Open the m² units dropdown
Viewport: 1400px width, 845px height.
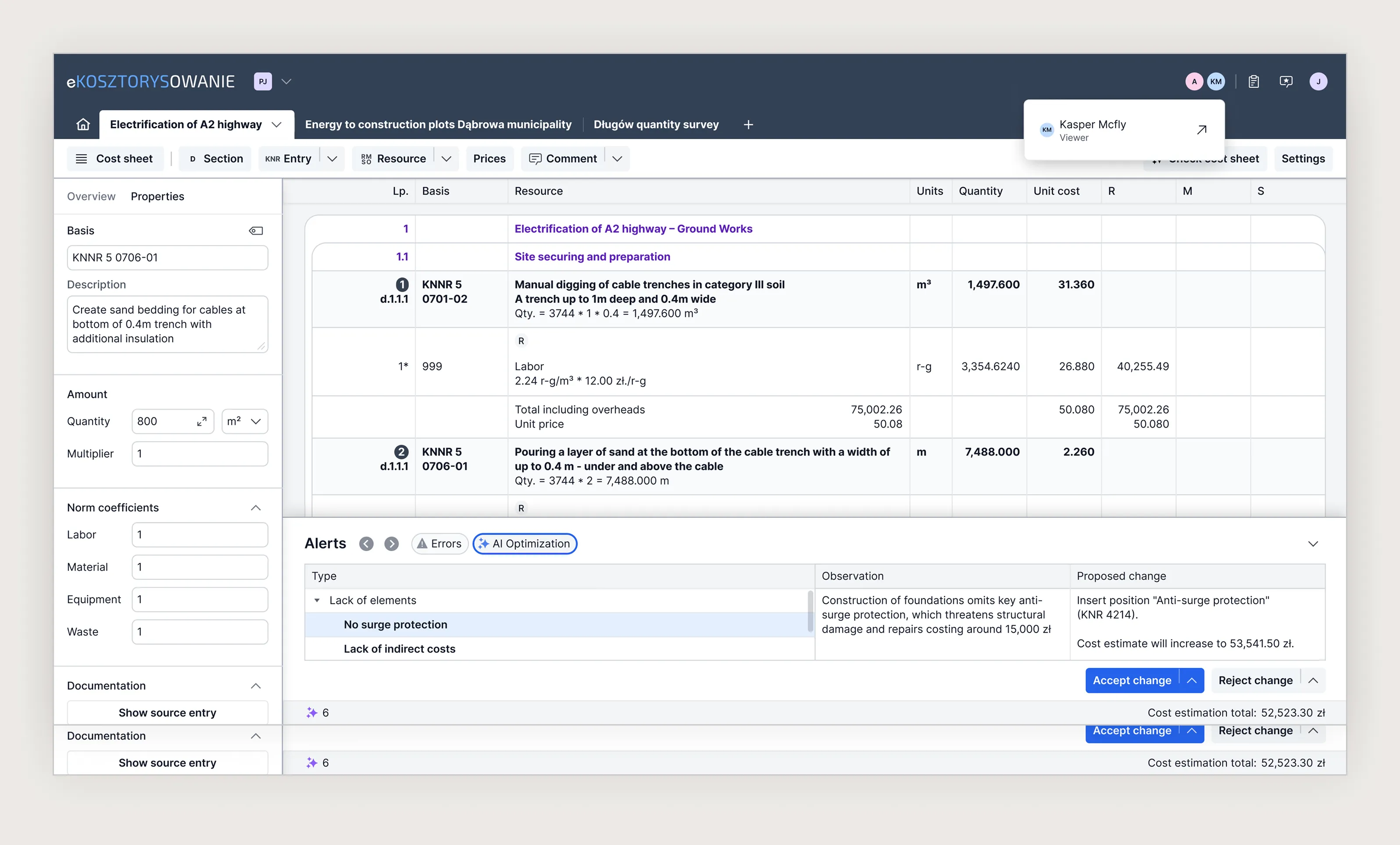tap(244, 422)
